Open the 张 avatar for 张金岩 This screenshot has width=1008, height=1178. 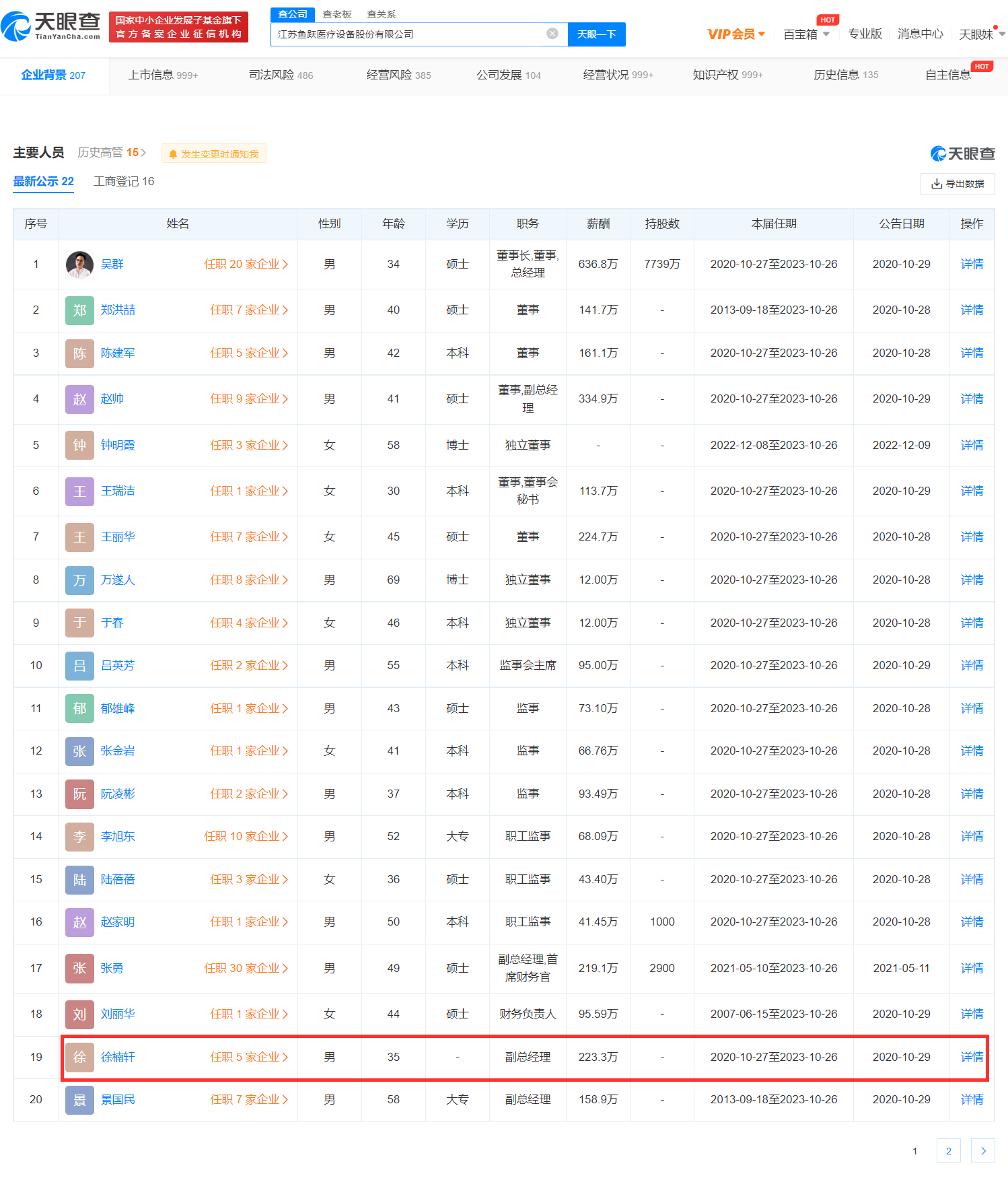(79, 751)
